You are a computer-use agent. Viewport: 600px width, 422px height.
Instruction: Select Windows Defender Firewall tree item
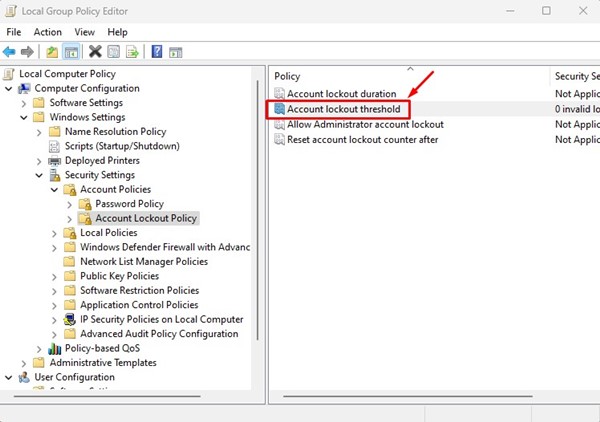[x=164, y=248]
